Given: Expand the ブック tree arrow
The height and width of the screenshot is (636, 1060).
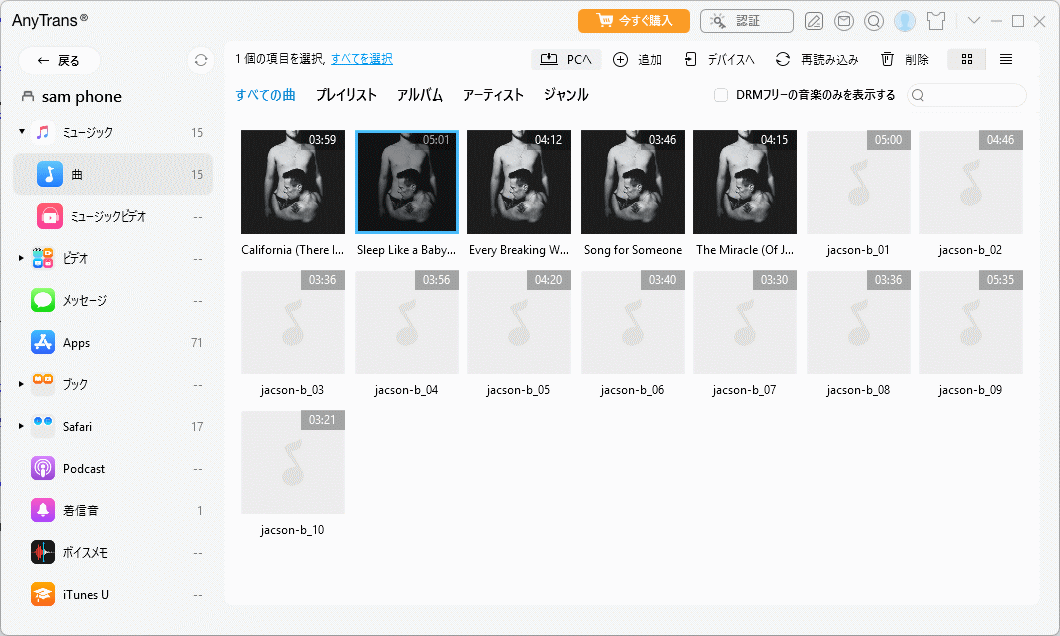Looking at the screenshot, I should click(22, 384).
